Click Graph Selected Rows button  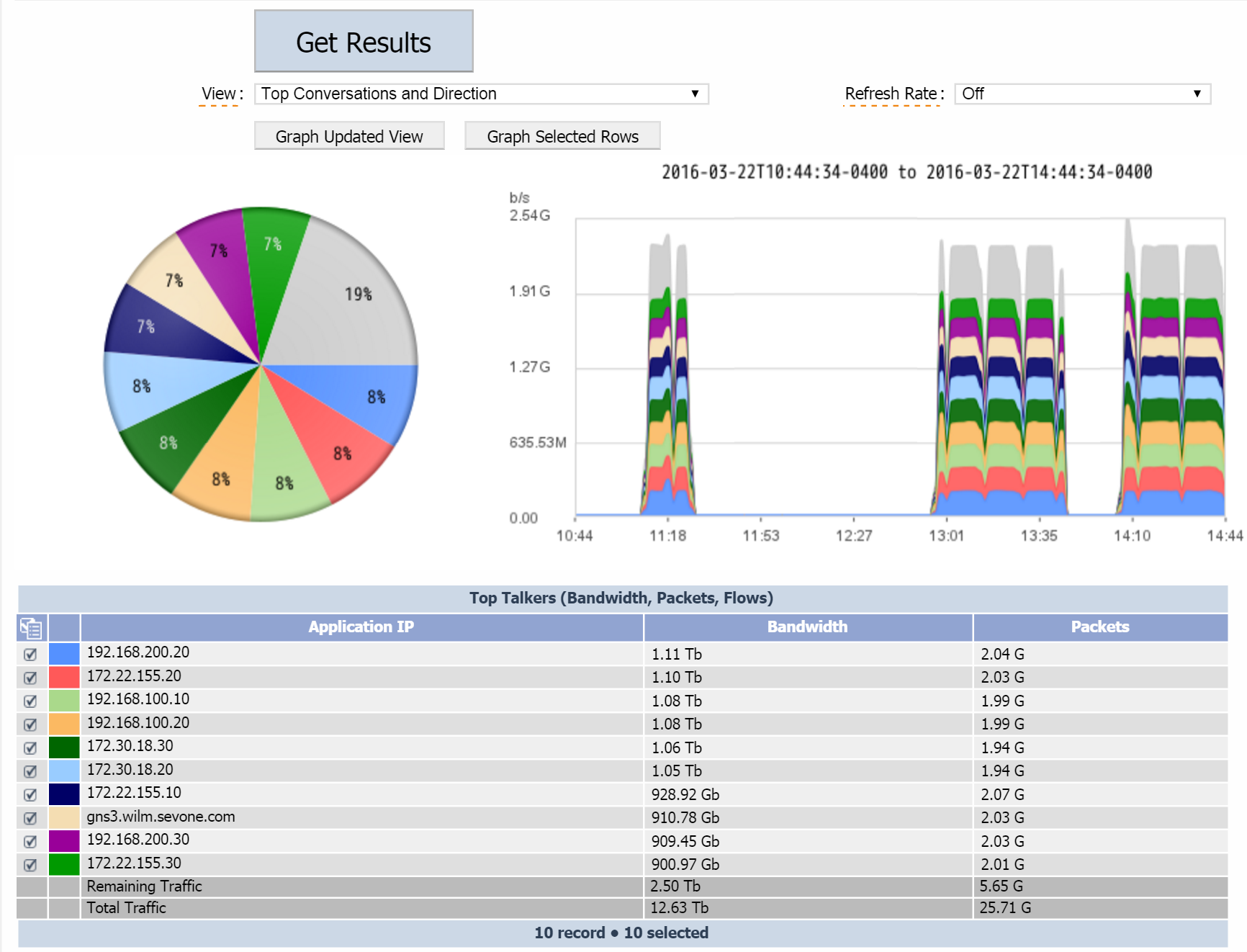(562, 136)
